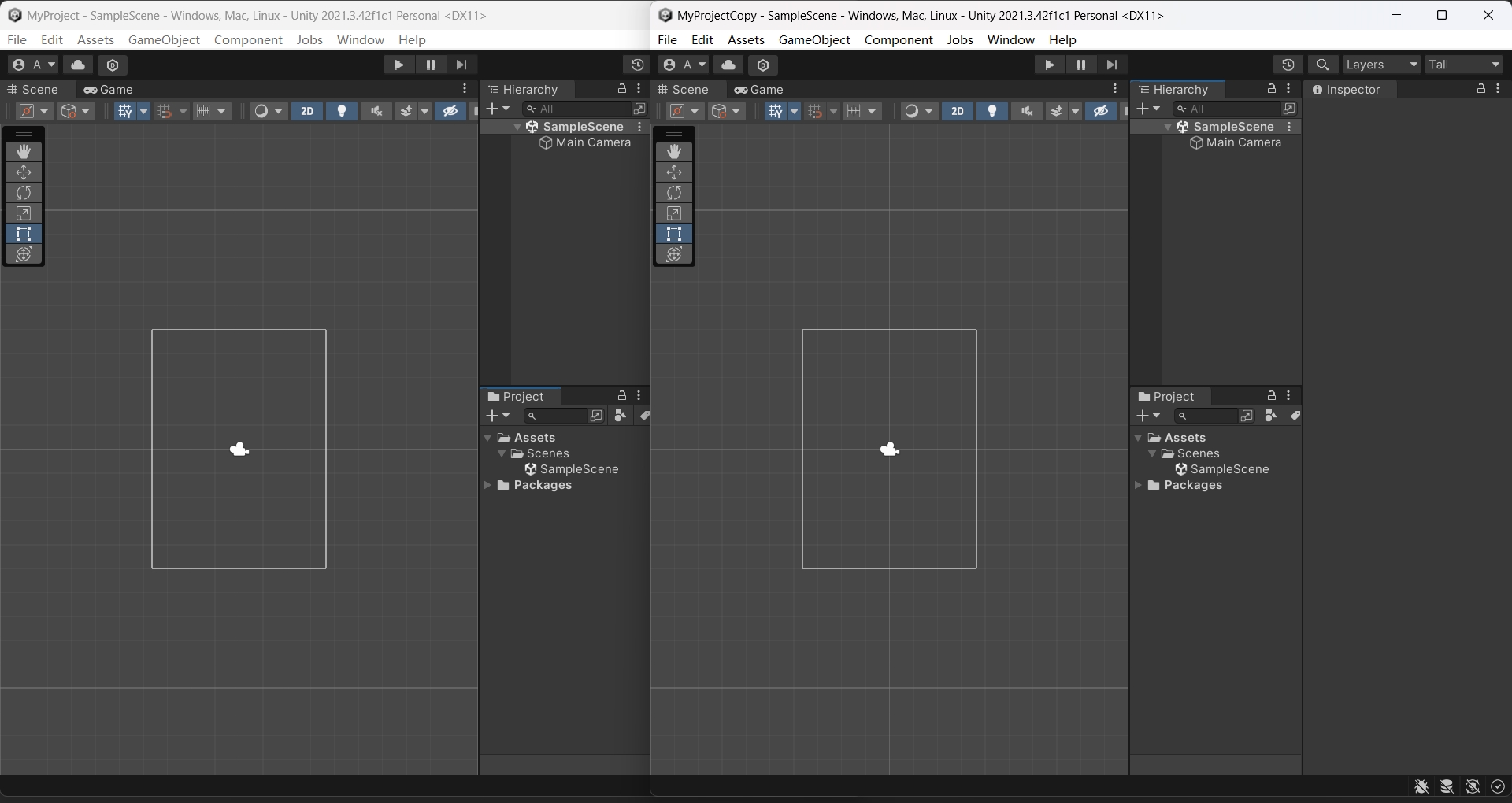Open the GameObject menu
Image resolution: width=1512 pixels, height=803 pixels.
click(164, 40)
